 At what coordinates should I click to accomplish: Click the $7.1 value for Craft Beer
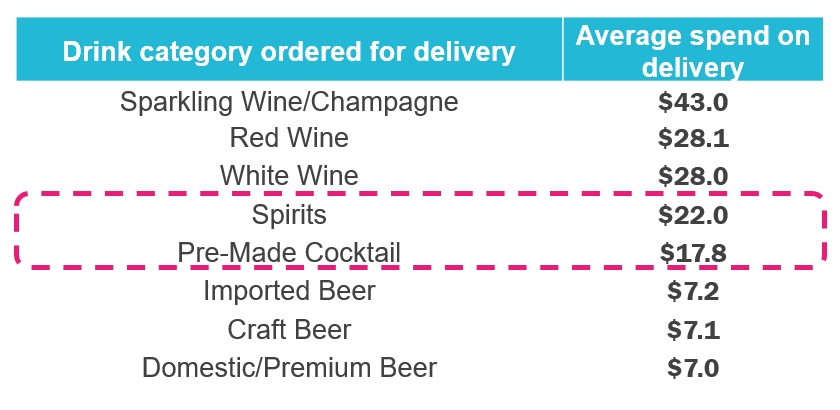pyautogui.click(x=693, y=330)
